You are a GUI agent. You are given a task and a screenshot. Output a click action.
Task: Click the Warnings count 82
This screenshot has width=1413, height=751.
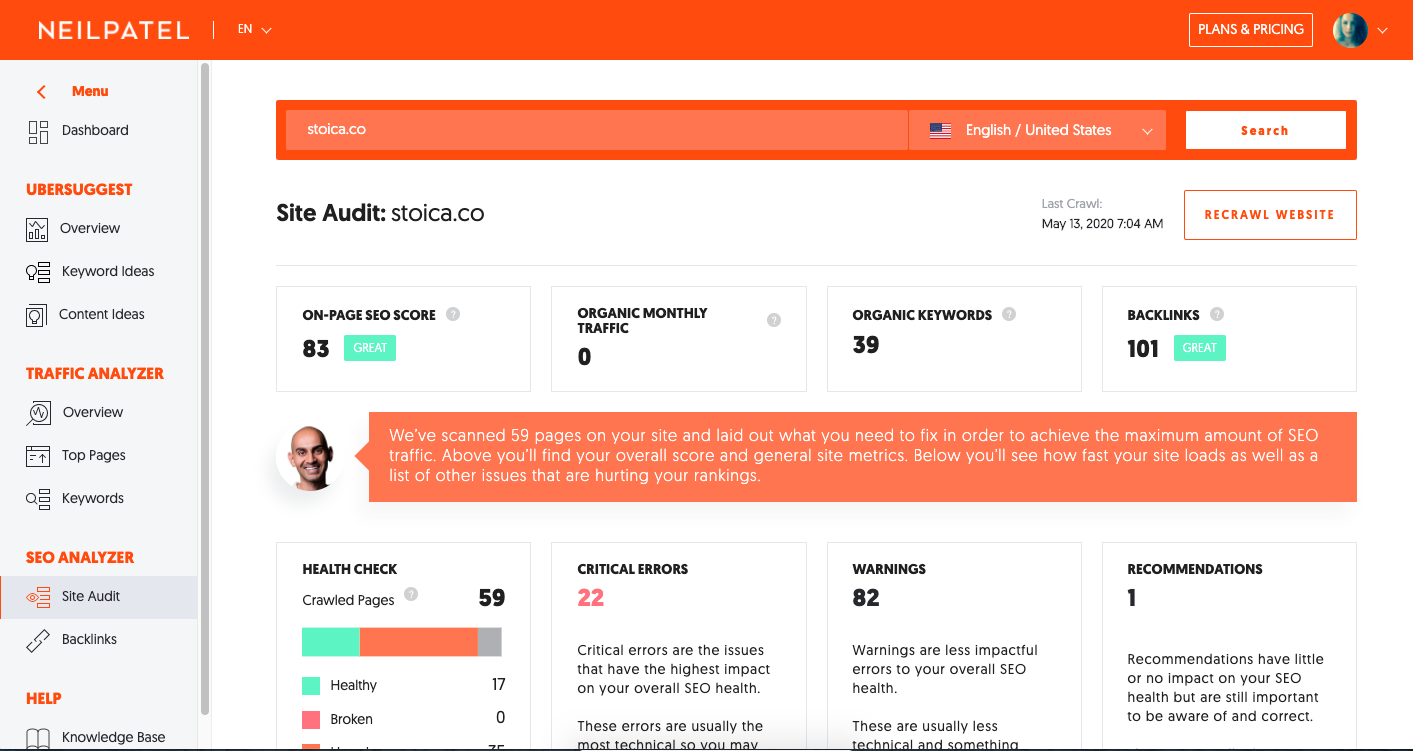(866, 598)
